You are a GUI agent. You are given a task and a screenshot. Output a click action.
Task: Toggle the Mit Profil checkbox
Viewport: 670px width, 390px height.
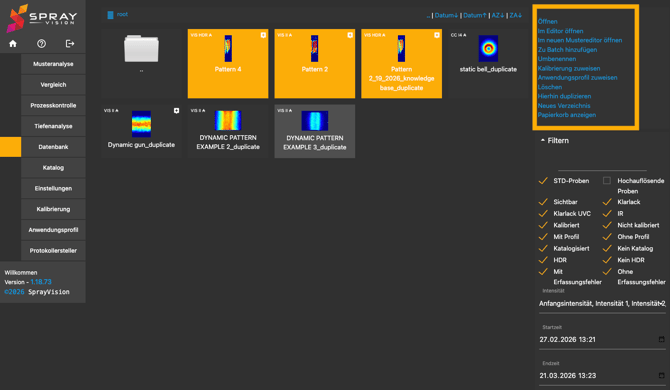[543, 236]
